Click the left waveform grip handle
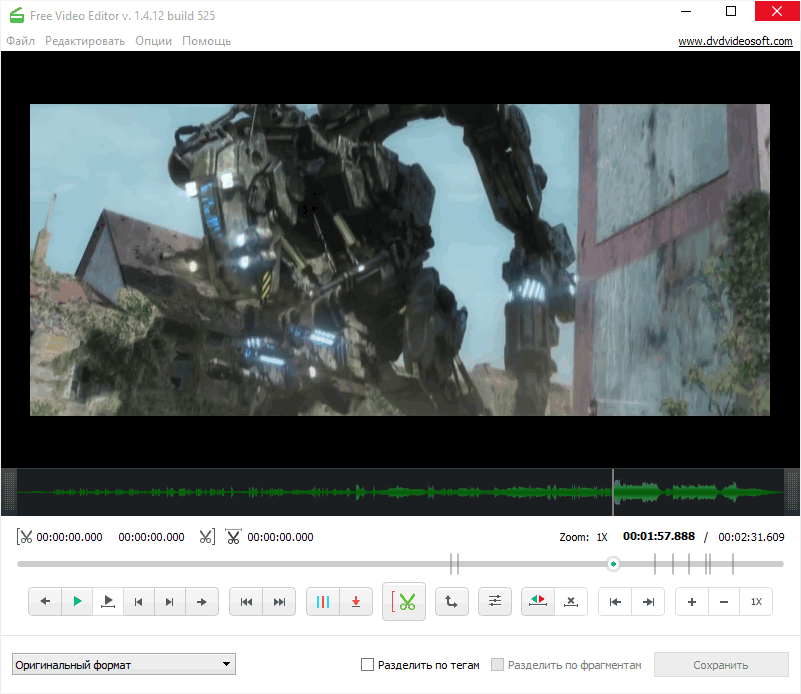 coord(9,492)
